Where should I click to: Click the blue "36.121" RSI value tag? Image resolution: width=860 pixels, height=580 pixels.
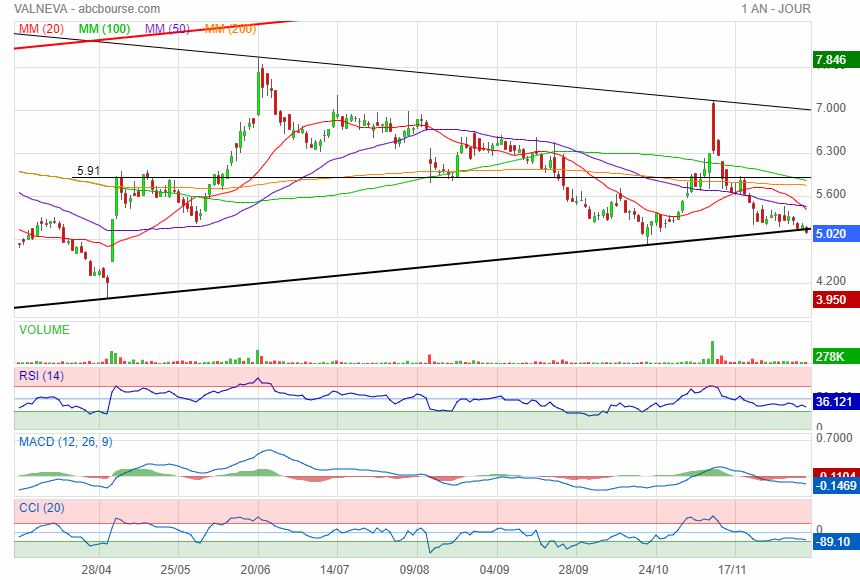point(834,402)
